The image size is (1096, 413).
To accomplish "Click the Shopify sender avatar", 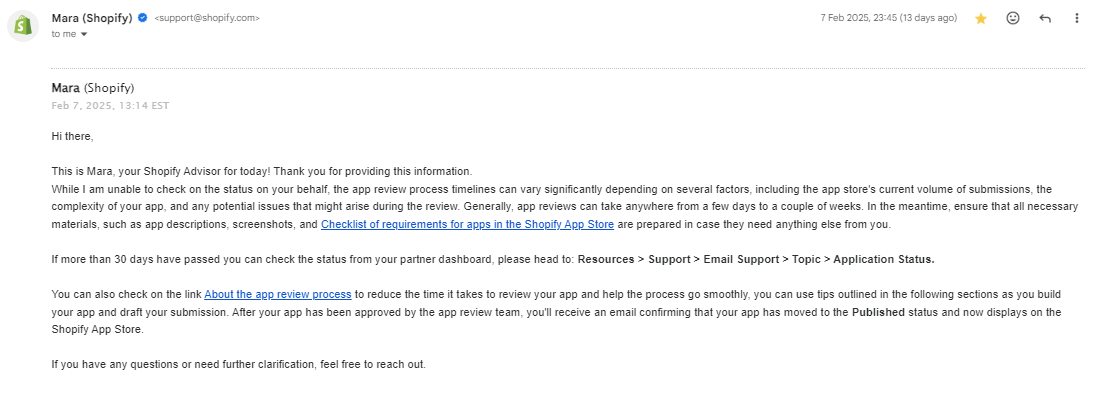I will (x=22, y=25).
